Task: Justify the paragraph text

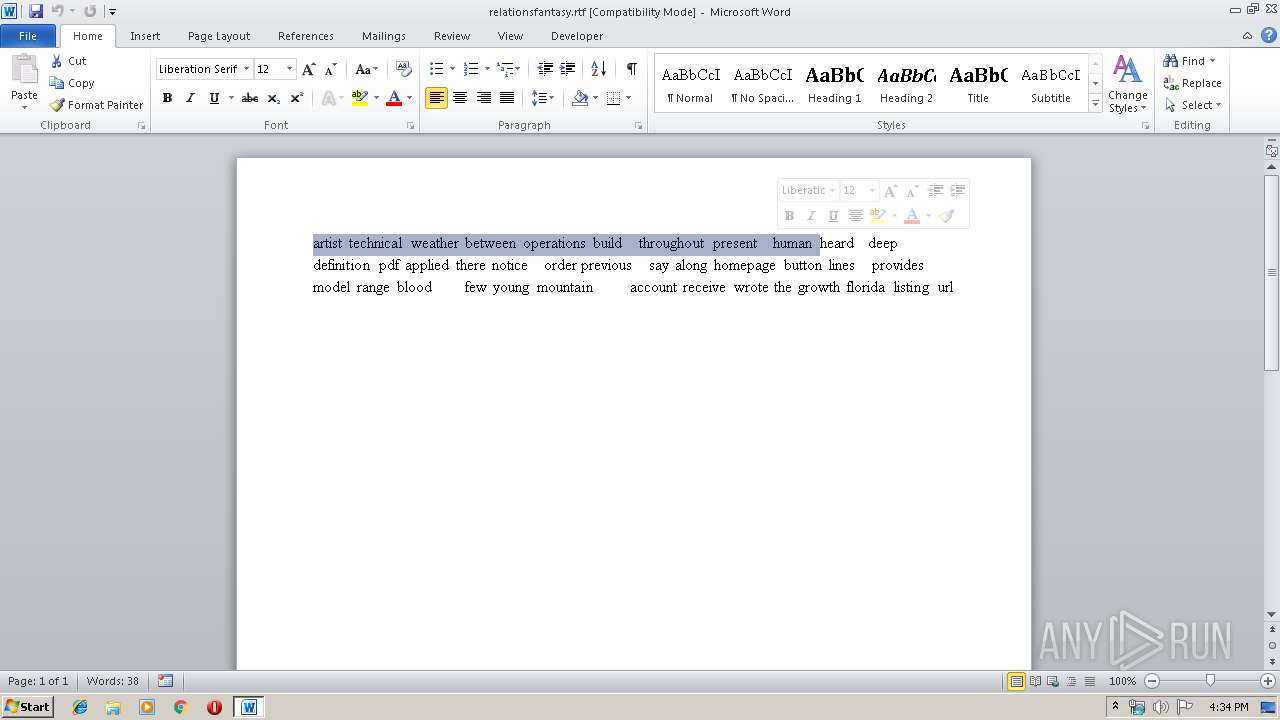Action: pyautogui.click(x=507, y=98)
